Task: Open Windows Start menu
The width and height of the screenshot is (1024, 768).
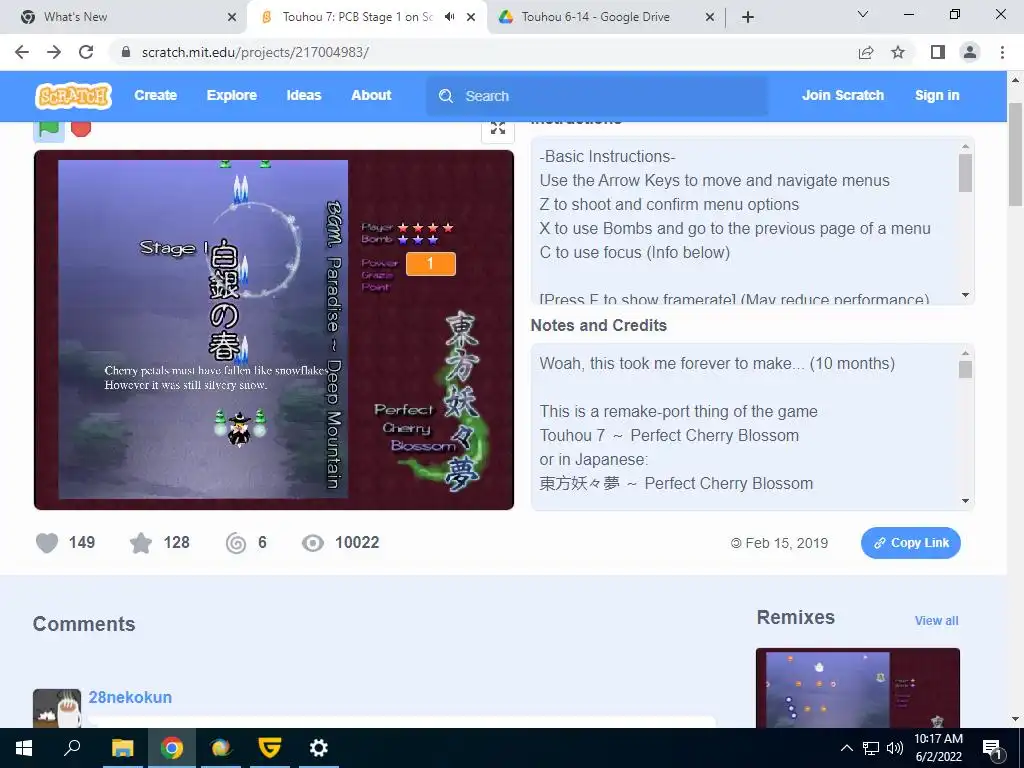Action: click(24, 748)
